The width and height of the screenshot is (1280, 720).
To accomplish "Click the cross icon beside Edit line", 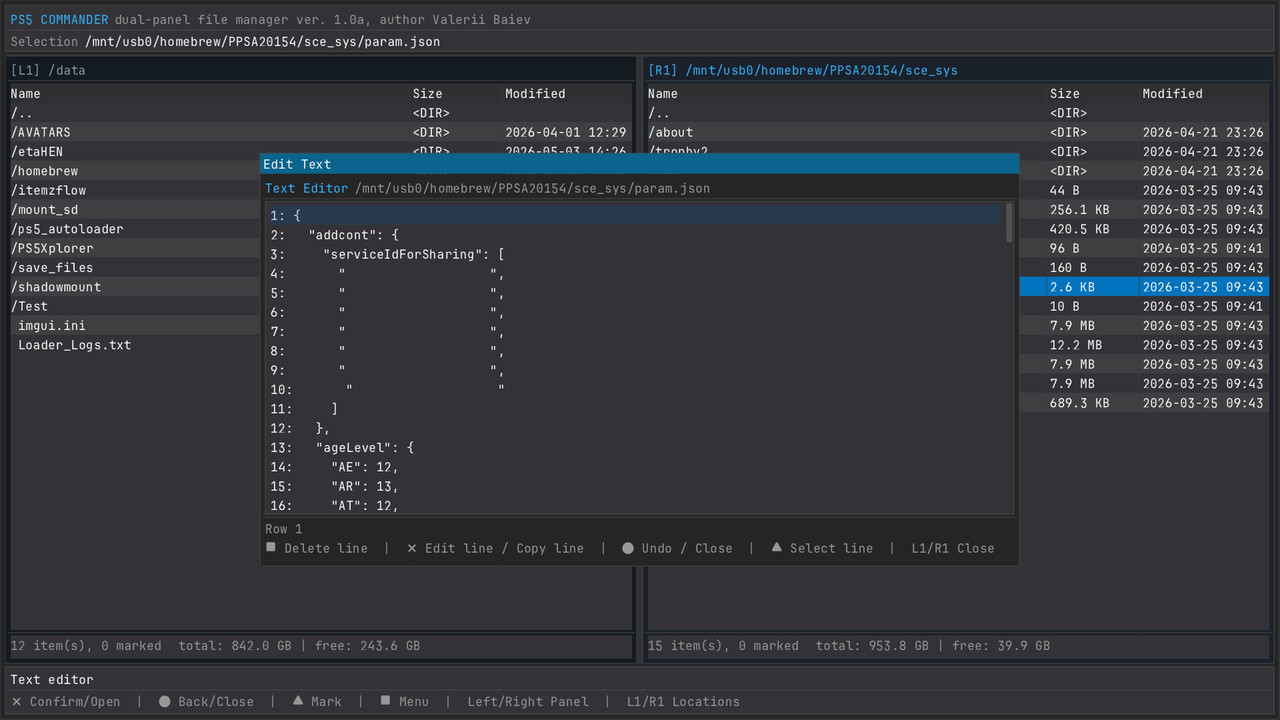I will pyautogui.click(x=412, y=548).
